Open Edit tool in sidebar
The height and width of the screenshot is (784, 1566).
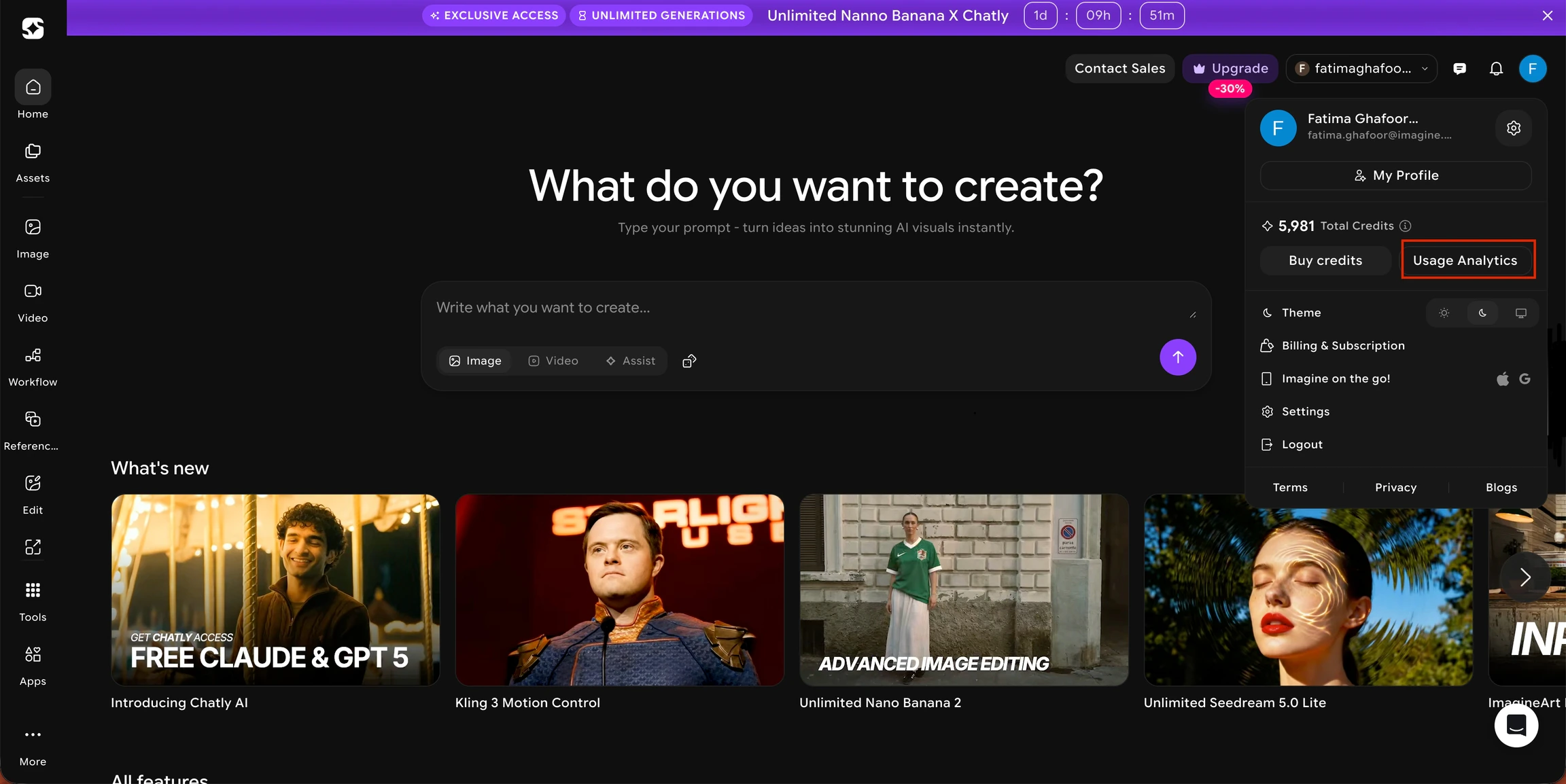[x=33, y=495]
